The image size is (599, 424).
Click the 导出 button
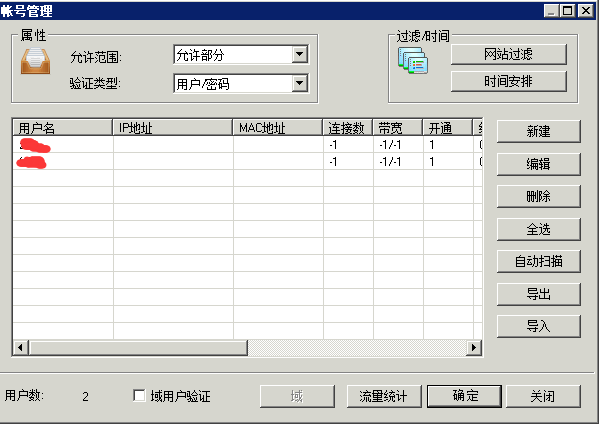(538, 294)
